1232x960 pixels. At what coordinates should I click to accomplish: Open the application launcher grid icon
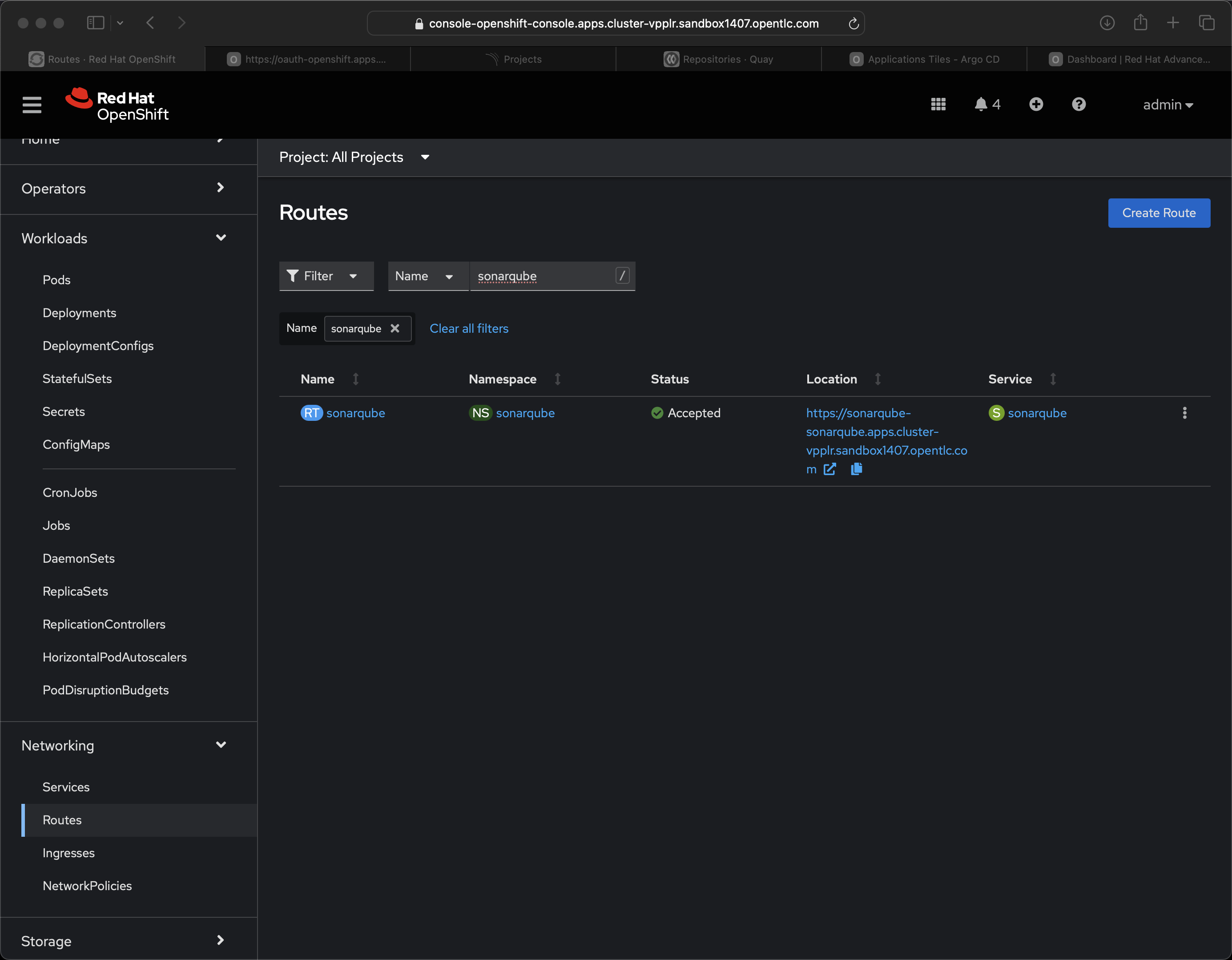tap(938, 105)
